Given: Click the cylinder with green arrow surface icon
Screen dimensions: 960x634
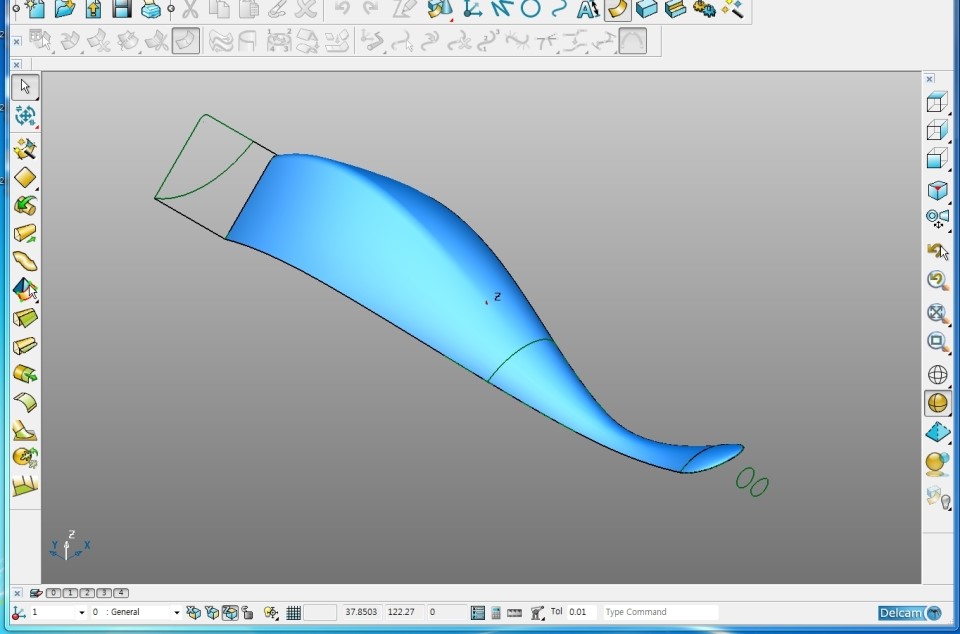Looking at the screenshot, I should point(25,374).
